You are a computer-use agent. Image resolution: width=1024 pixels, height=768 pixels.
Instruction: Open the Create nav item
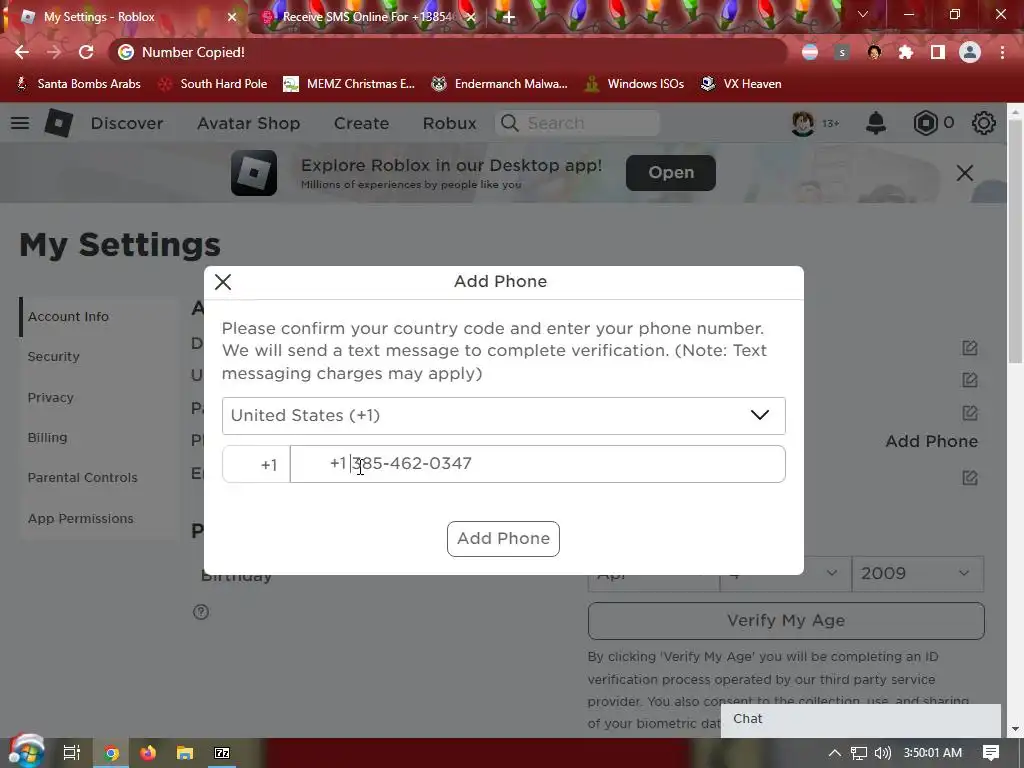[x=361, y=123]
